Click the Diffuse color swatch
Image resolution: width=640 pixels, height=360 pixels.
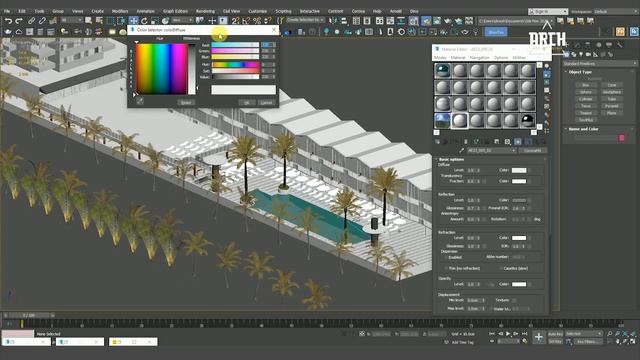click(x=519, y=170)
